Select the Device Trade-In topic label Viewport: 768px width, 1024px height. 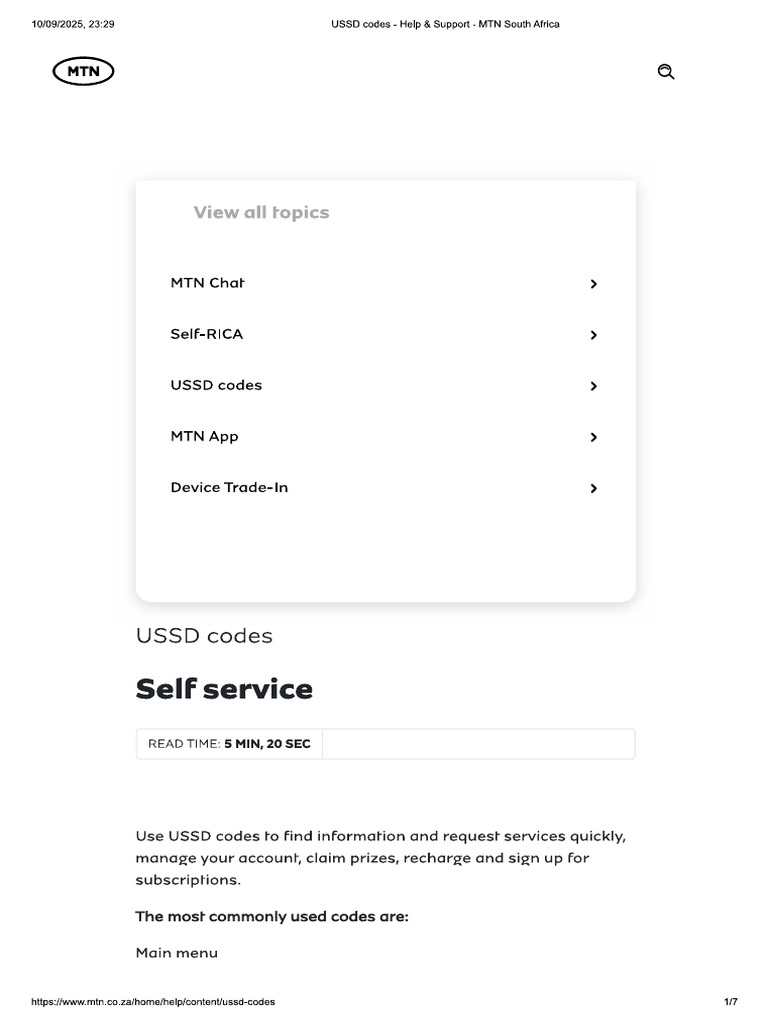(x=229, y=487)
